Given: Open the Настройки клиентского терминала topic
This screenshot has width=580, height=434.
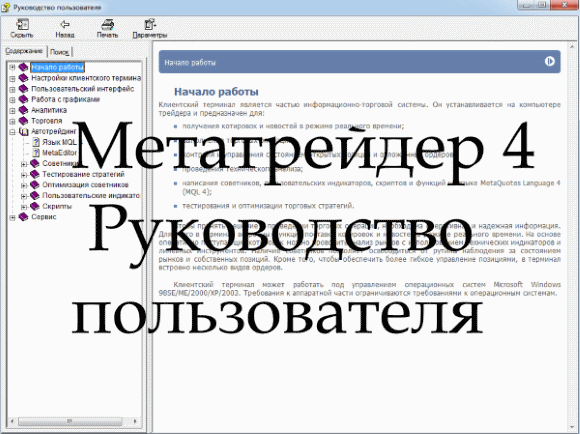Looking at the screenshot, I should click(86, 78).
